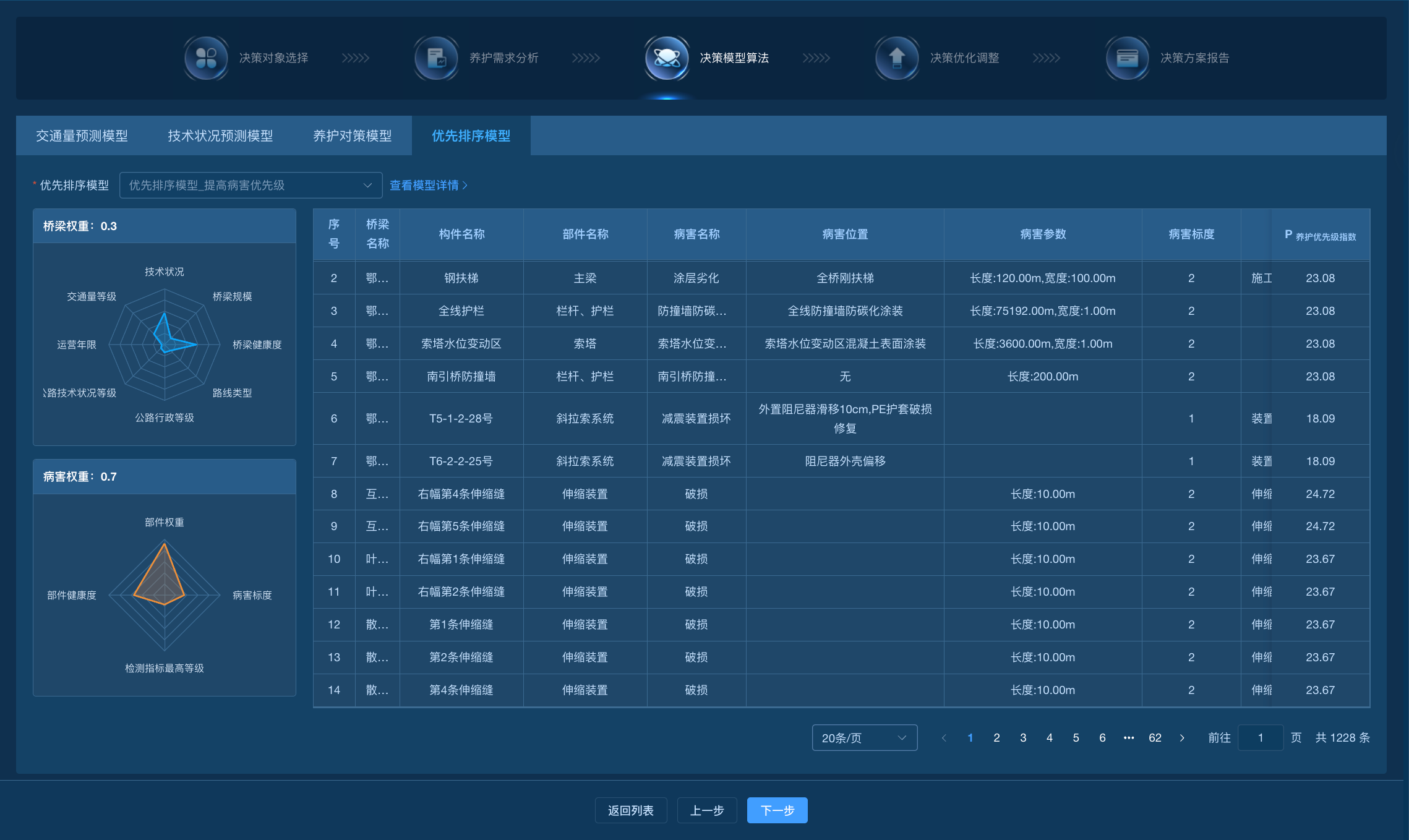Click the 病害权重 radar chart
This screenshot has width=1409, height=840.
click(x=165, y=595)
